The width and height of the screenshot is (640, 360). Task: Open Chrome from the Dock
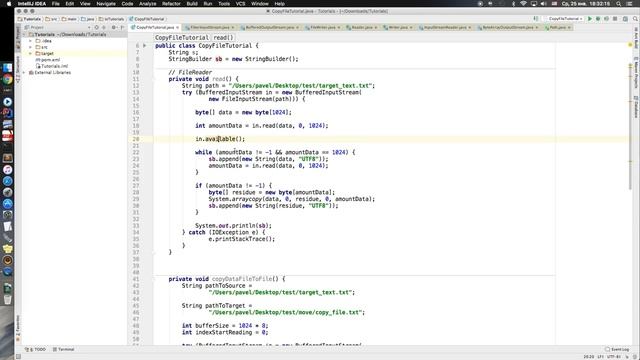(x=7, y=80)
